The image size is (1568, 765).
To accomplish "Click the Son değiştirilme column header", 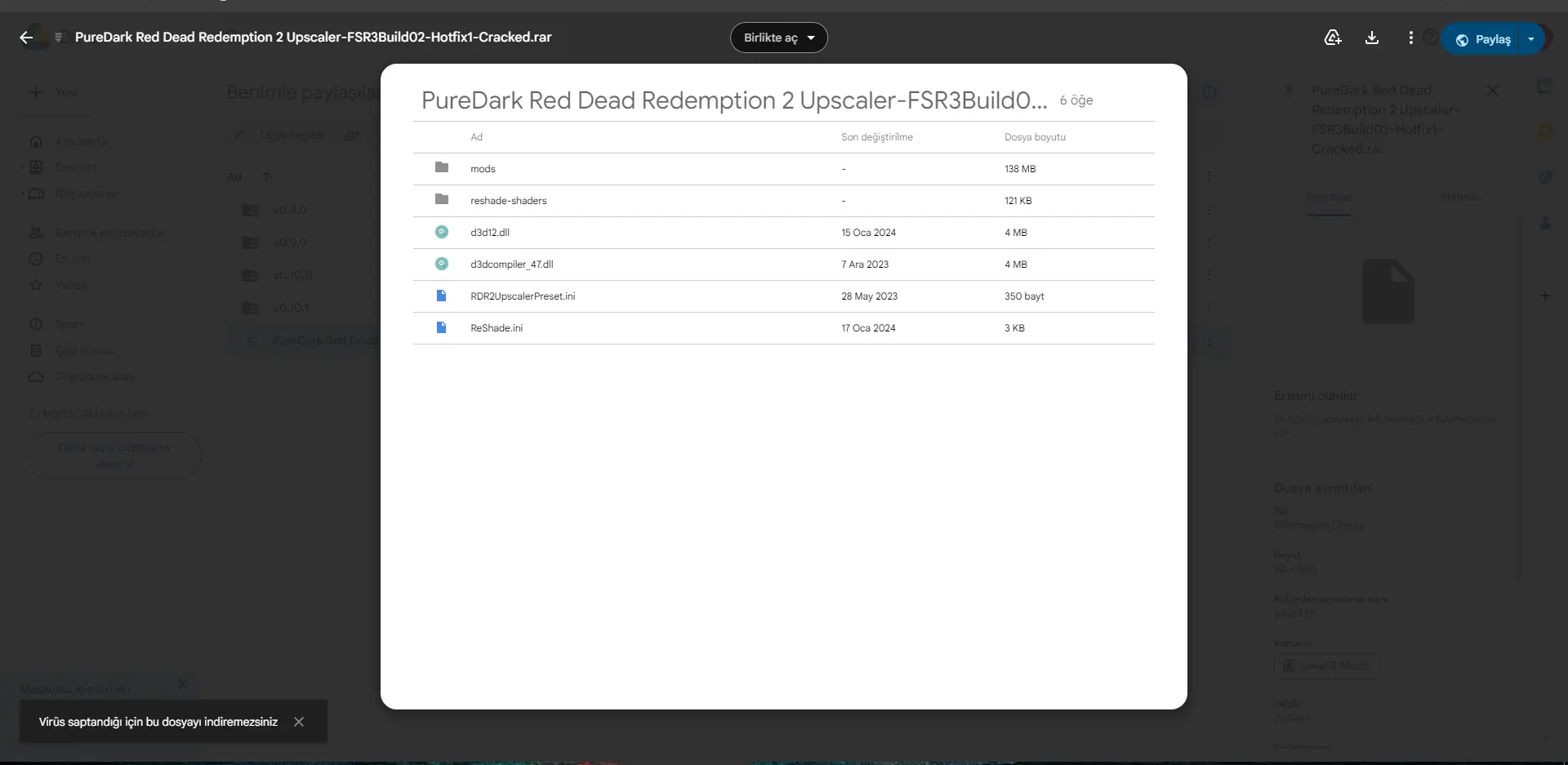I will click(877, 137).
